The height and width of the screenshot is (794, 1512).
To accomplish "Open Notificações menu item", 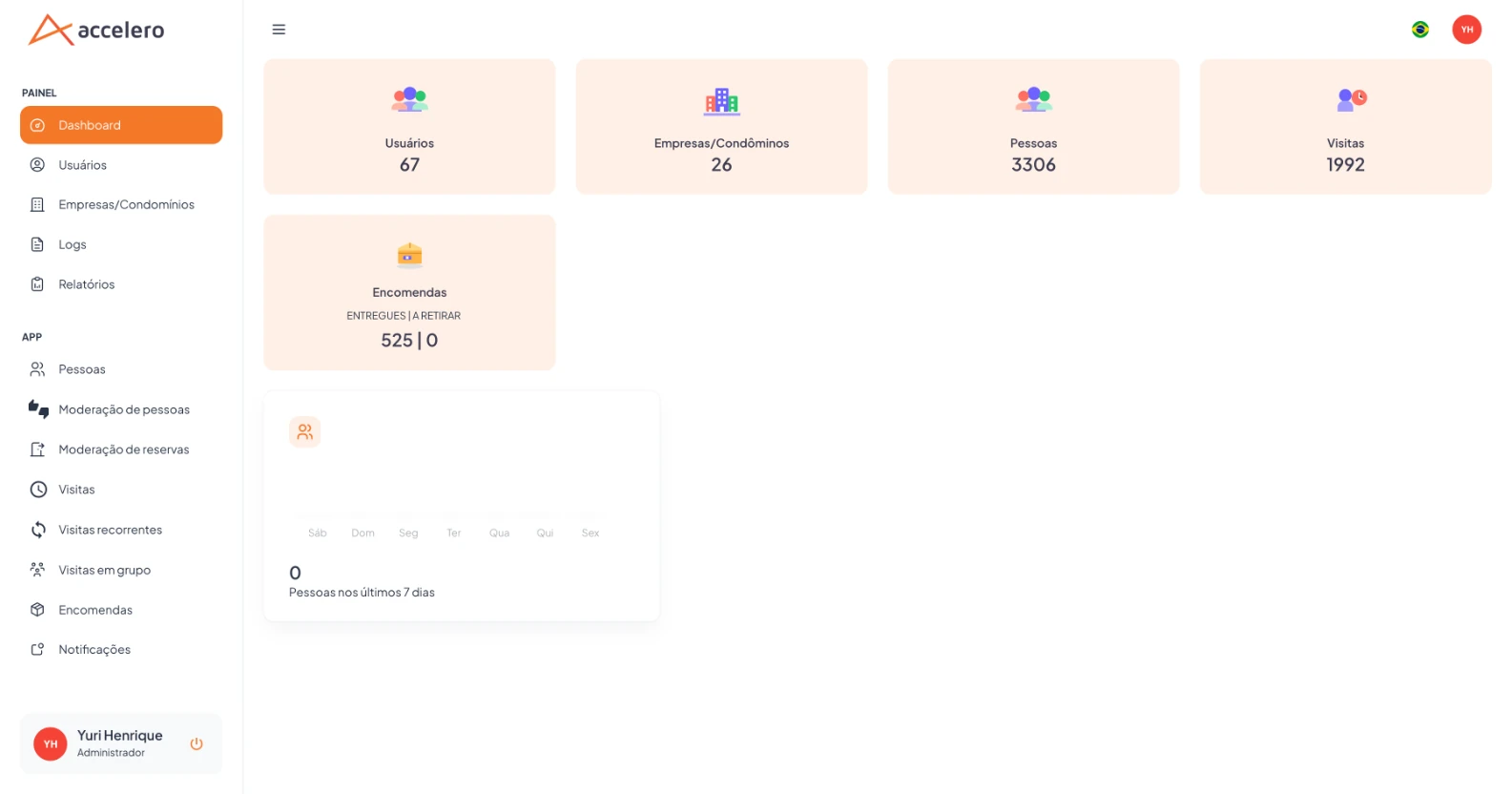I will tap(121, 649).
